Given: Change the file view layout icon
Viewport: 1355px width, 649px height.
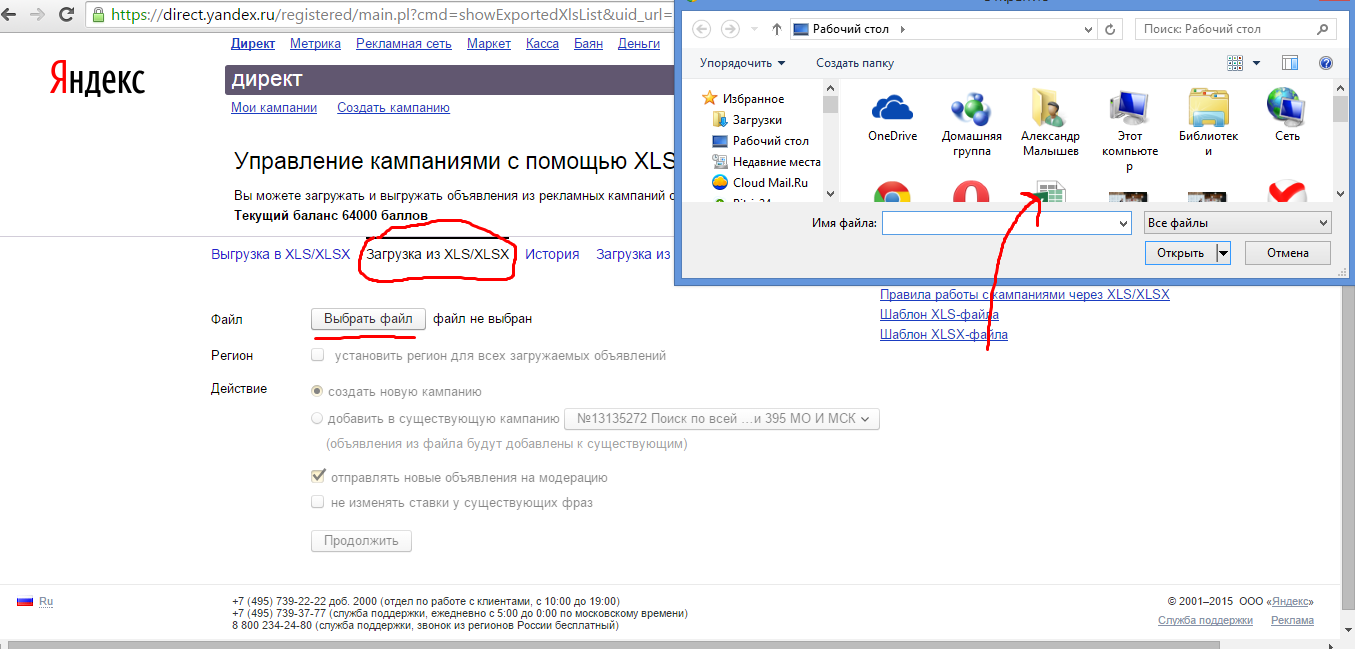Looking at the screenshot, I should click(x=1235, y=63).
